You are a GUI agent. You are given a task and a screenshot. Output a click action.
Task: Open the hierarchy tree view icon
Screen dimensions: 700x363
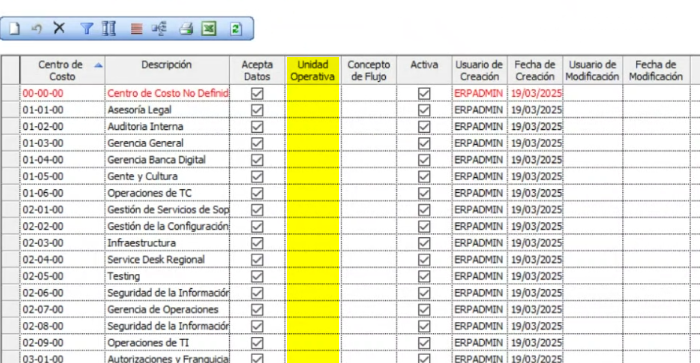159,29
